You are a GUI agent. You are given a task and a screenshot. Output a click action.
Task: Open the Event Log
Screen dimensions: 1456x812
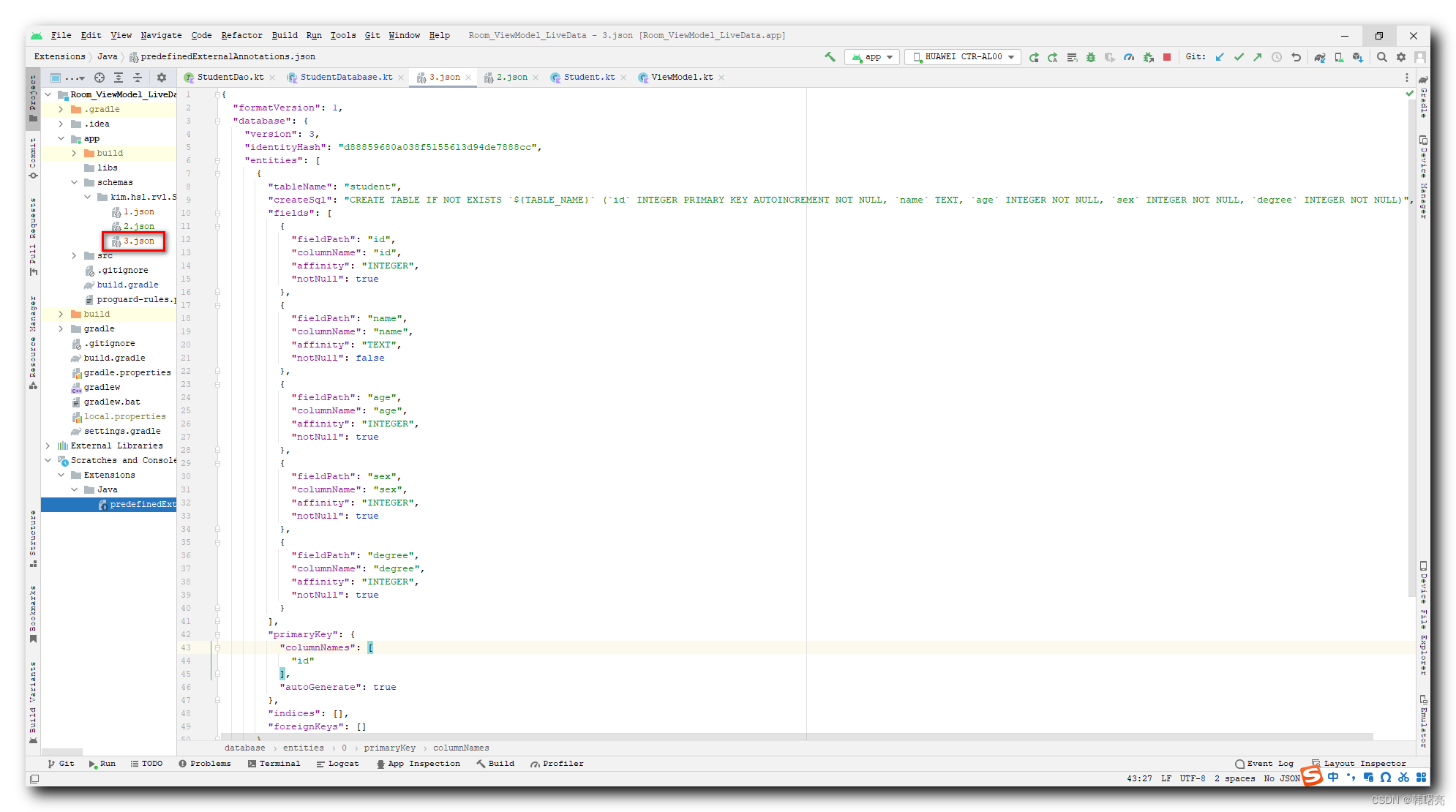pyautogui.click(x=1264, y=764)
